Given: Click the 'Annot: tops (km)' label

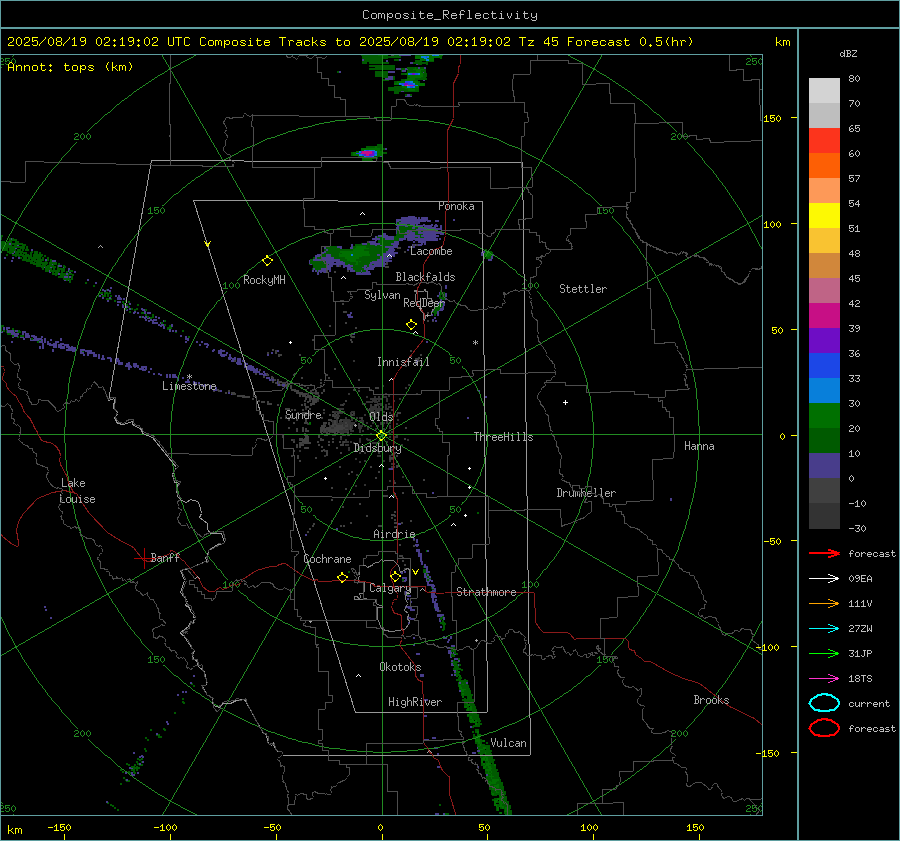Looking at the screenshot, I should pos(70,67).
